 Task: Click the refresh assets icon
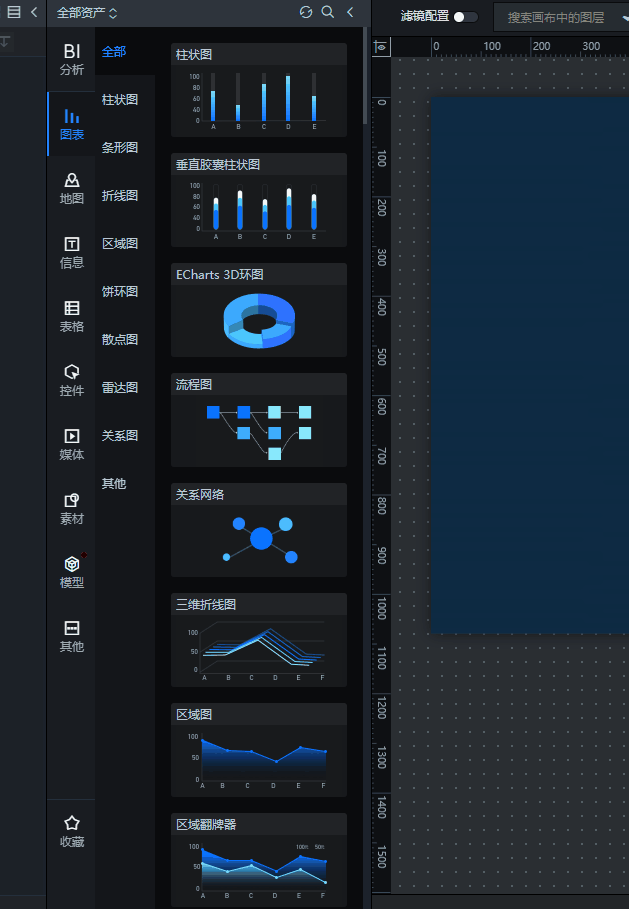[x=306, y=12]
